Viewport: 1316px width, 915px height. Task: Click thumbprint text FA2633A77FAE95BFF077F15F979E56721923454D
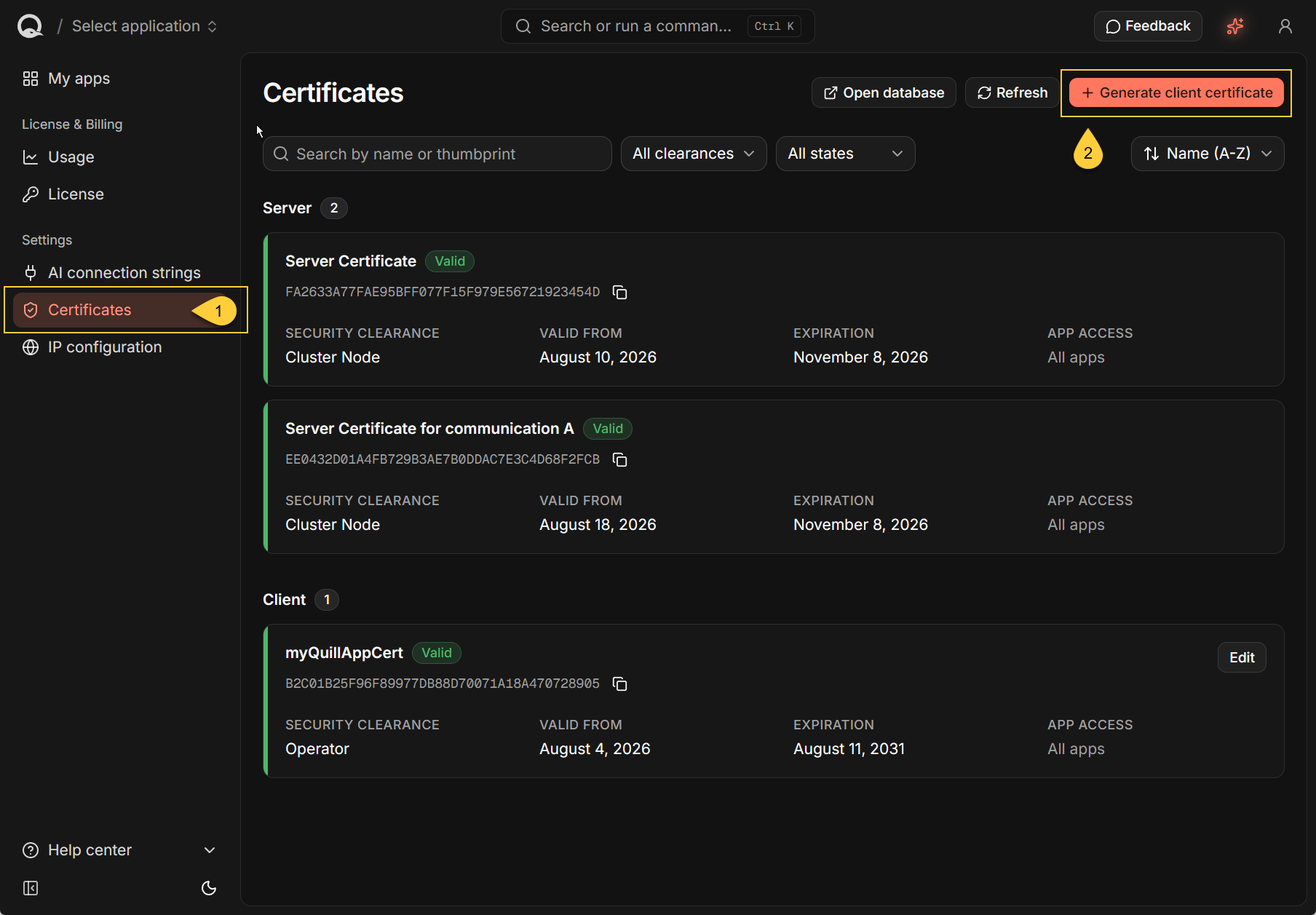pos(443,292)
